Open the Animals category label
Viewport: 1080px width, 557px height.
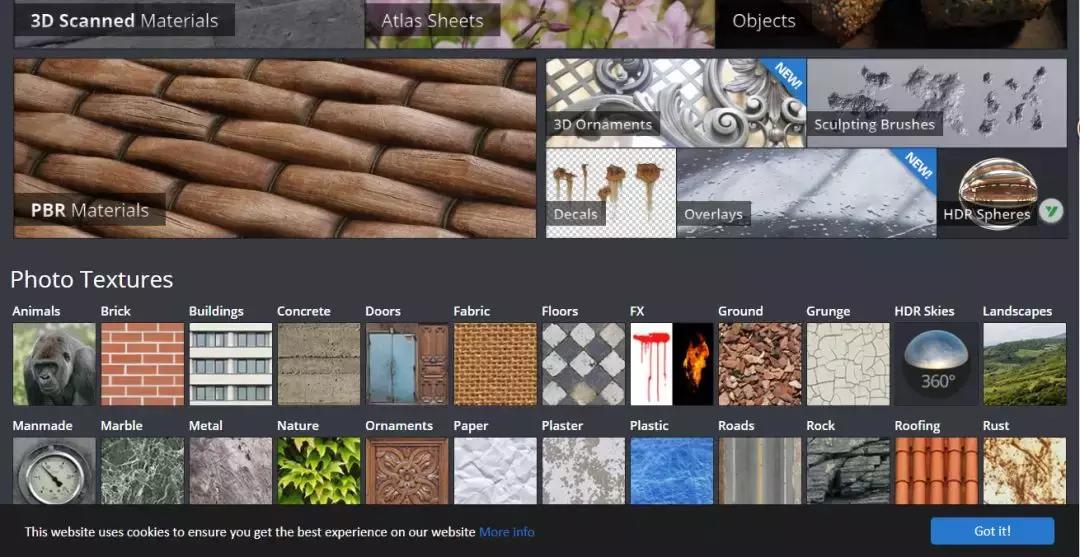(37, 311)
